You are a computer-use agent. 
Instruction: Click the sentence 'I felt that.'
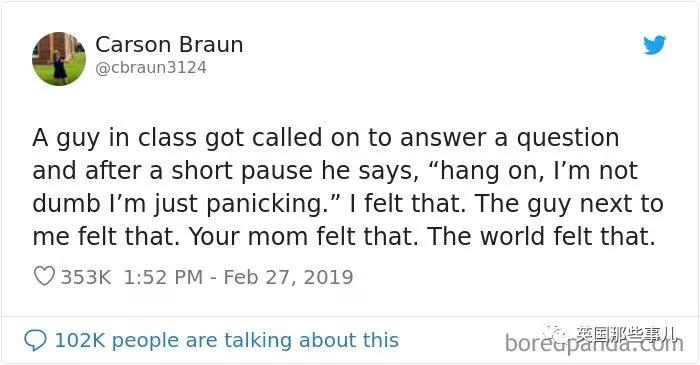[x=408, y=203]
